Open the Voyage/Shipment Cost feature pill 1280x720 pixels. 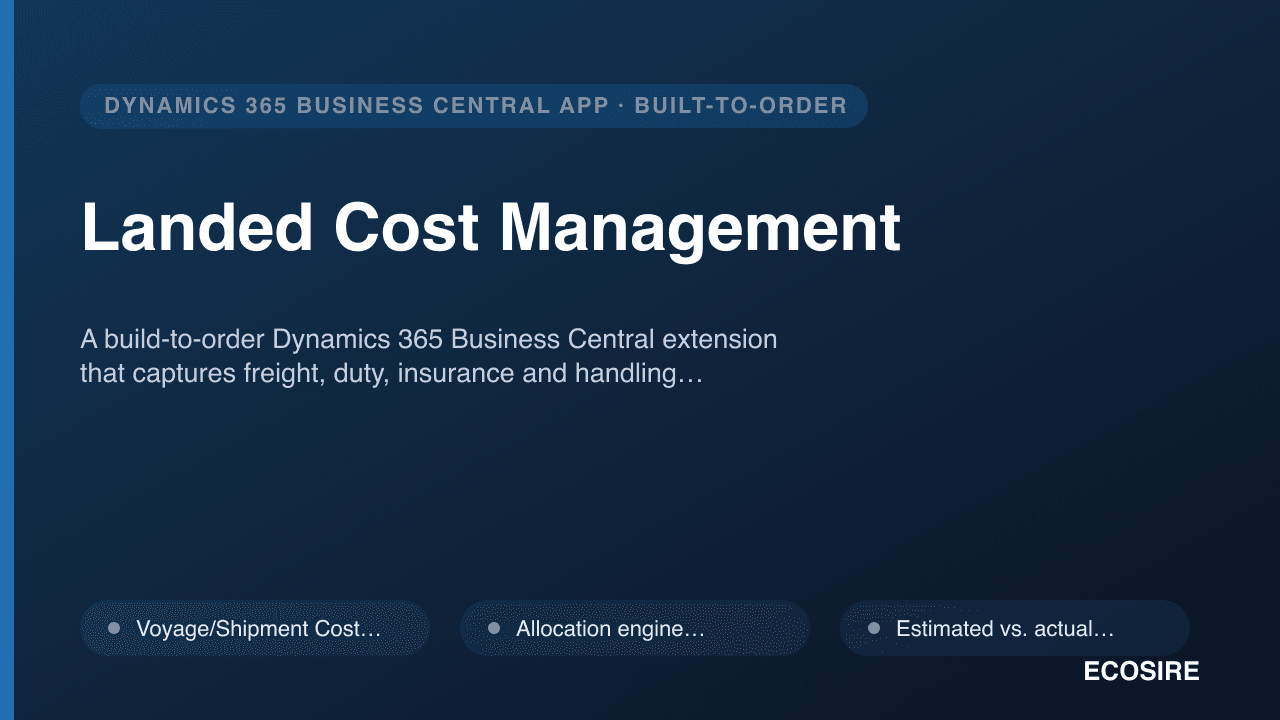(255, 628)
